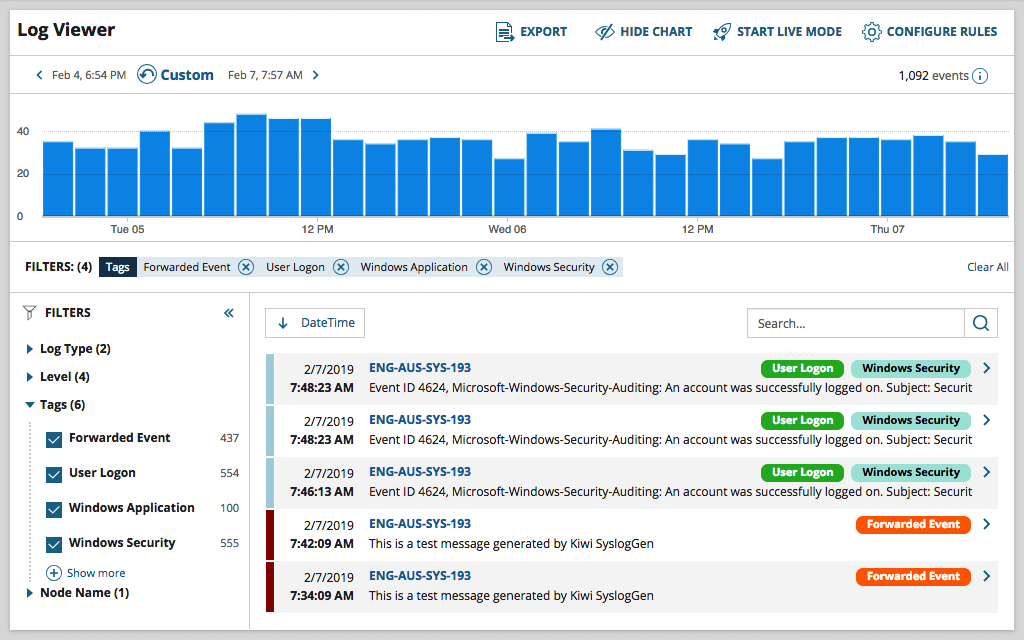The image size is (1024, 640).
Task: Toggle the Windows Application checkbox
Action: (55, 509)
